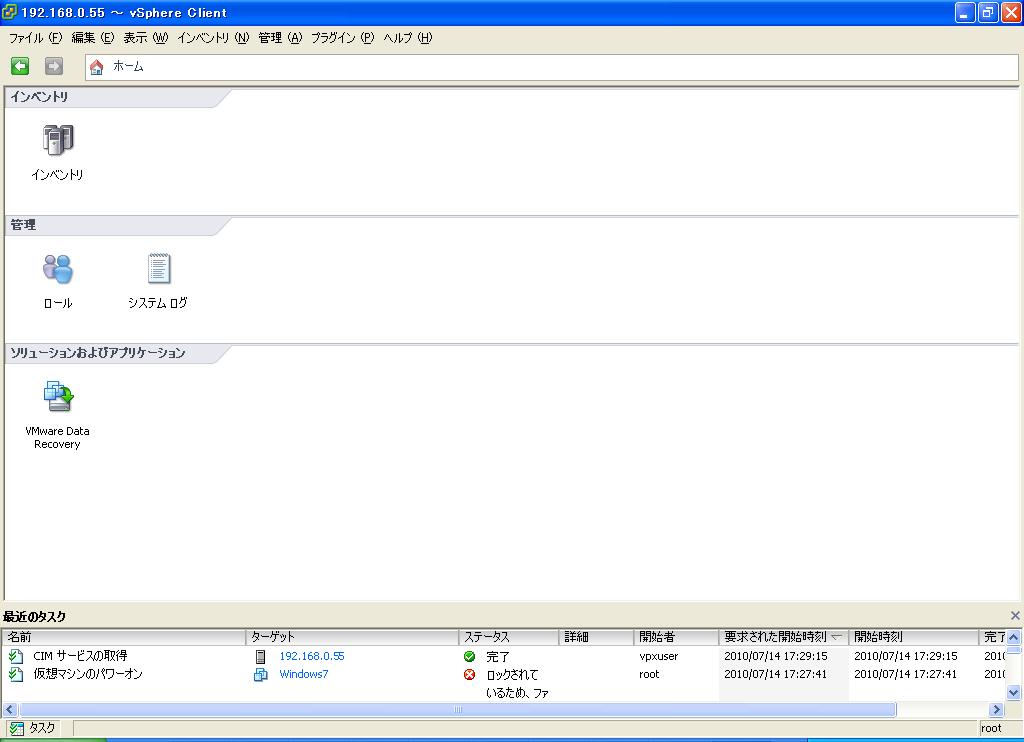Click host icon beside 192.168.0.55 target
This screenshot has width=1024, height=742.
261,656
